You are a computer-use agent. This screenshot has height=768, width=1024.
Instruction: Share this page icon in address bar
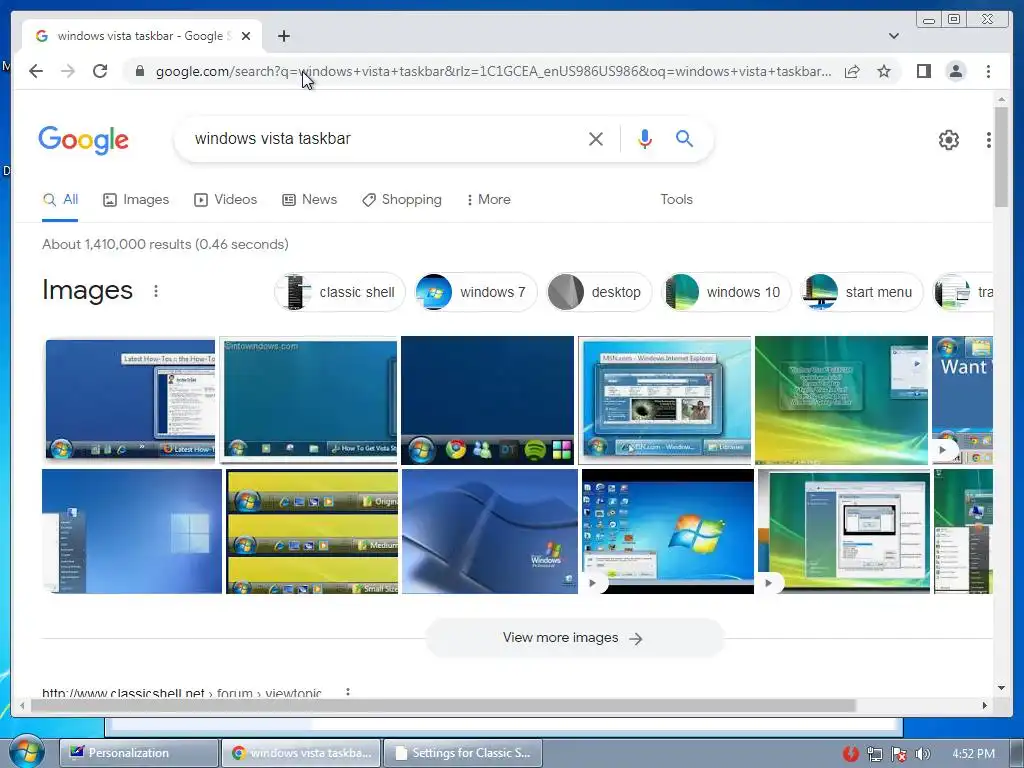click(852, 71)
